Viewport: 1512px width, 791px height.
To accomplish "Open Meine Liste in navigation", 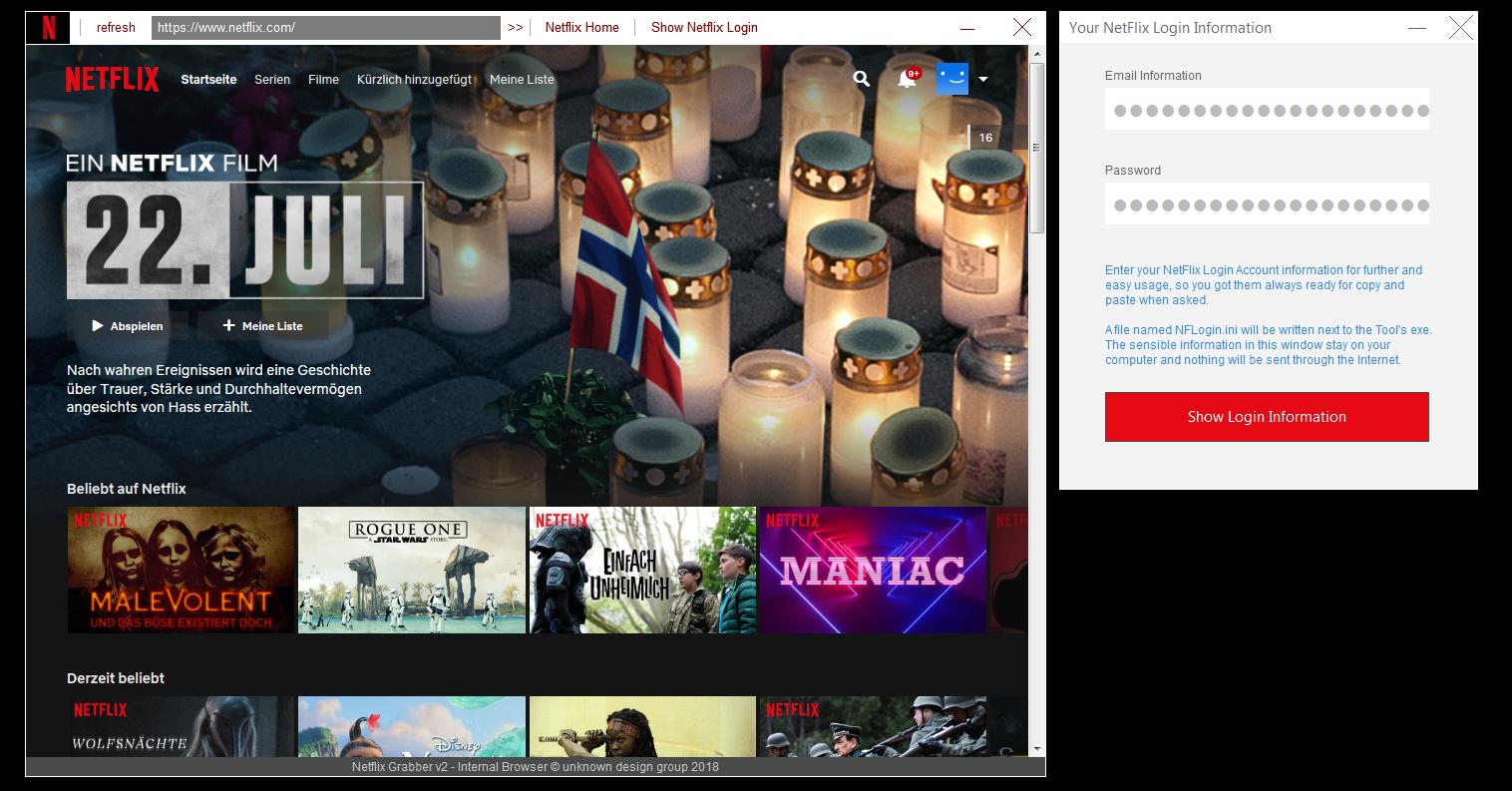I will click(x=522, y=79).
